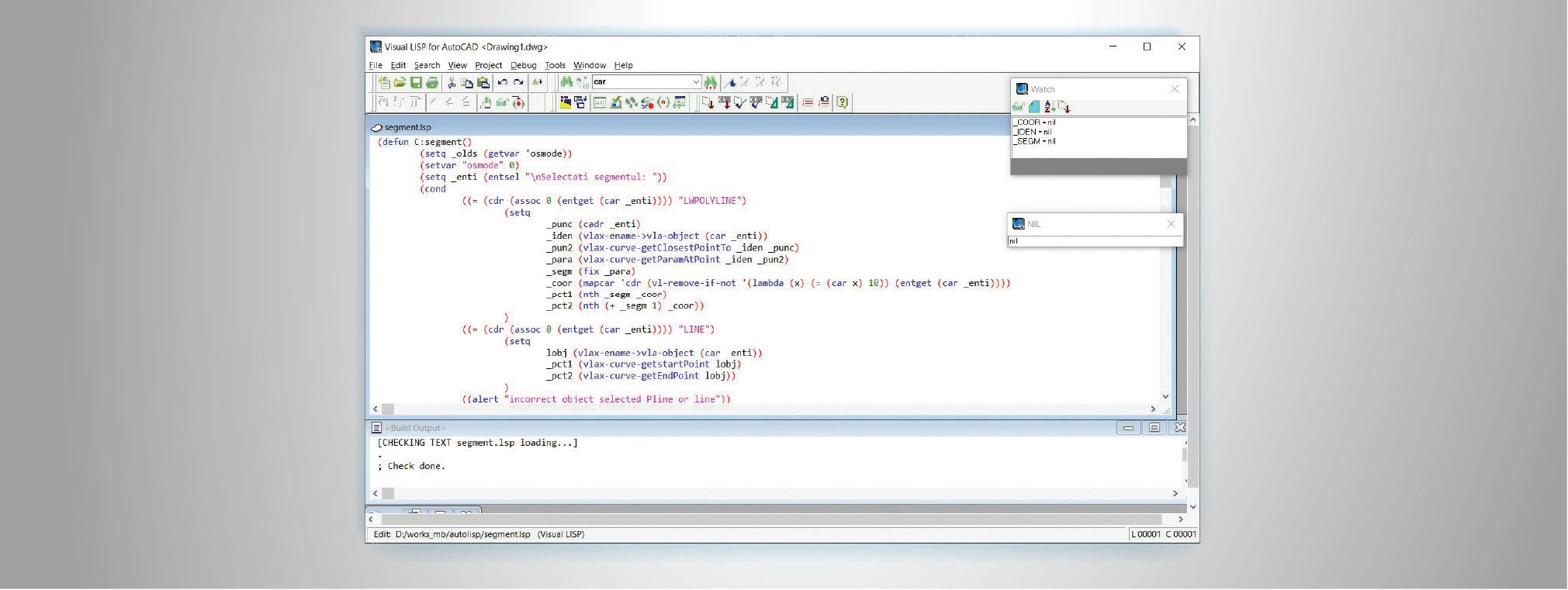Screen dimensions: 1568x590
Task: Open the Project menu
Action: (488, 65)
